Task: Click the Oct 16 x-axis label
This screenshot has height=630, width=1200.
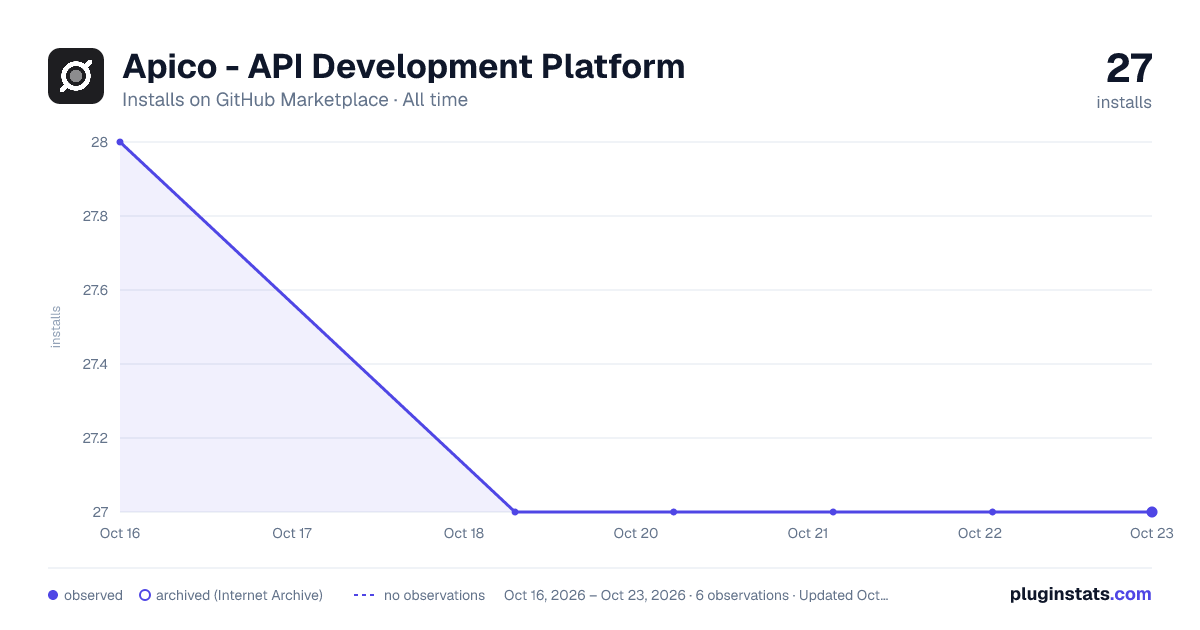Action: 120,533
